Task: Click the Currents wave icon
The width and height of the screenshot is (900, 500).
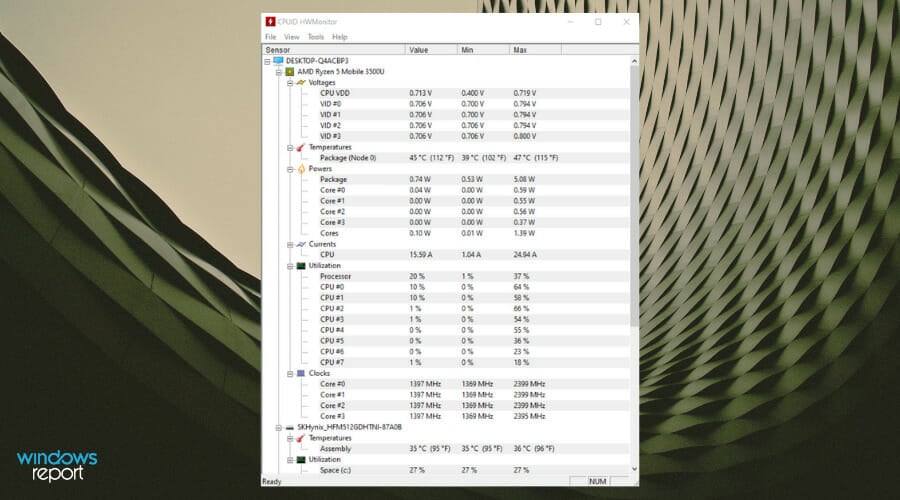Action: tap(301, 244)
